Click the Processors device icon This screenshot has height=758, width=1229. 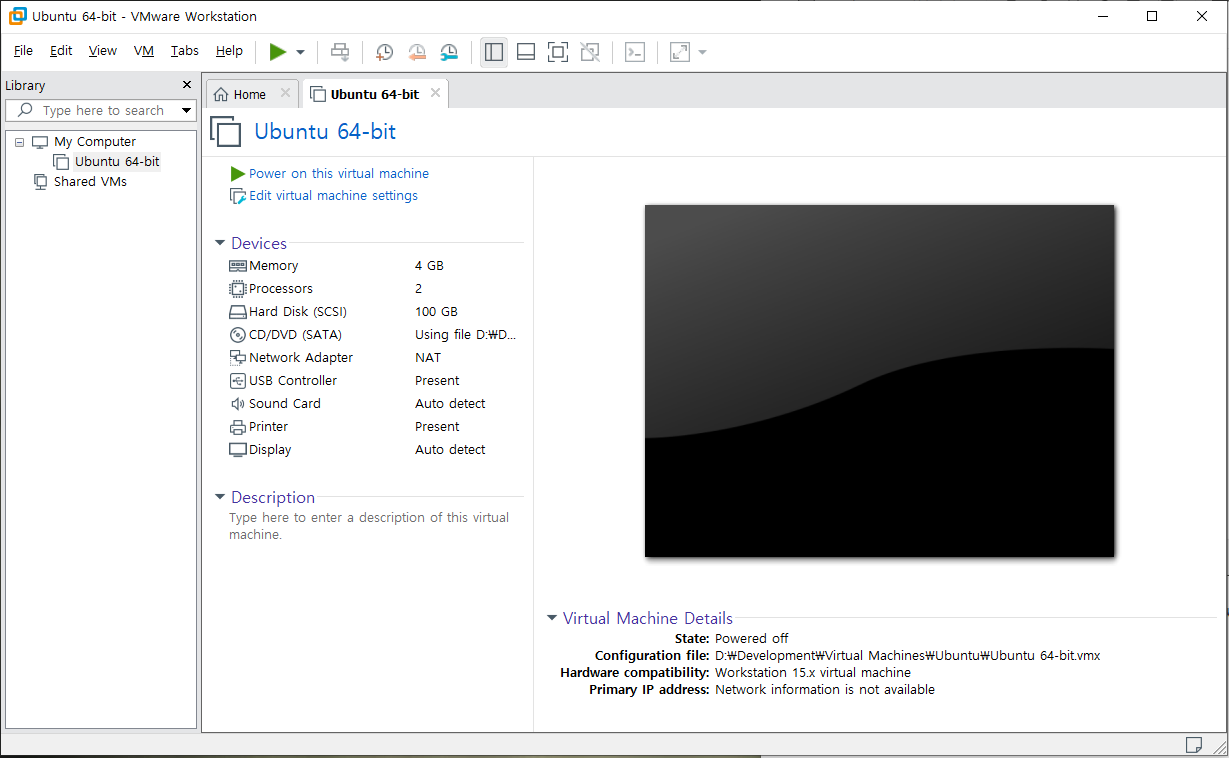[x=238, y=289]
